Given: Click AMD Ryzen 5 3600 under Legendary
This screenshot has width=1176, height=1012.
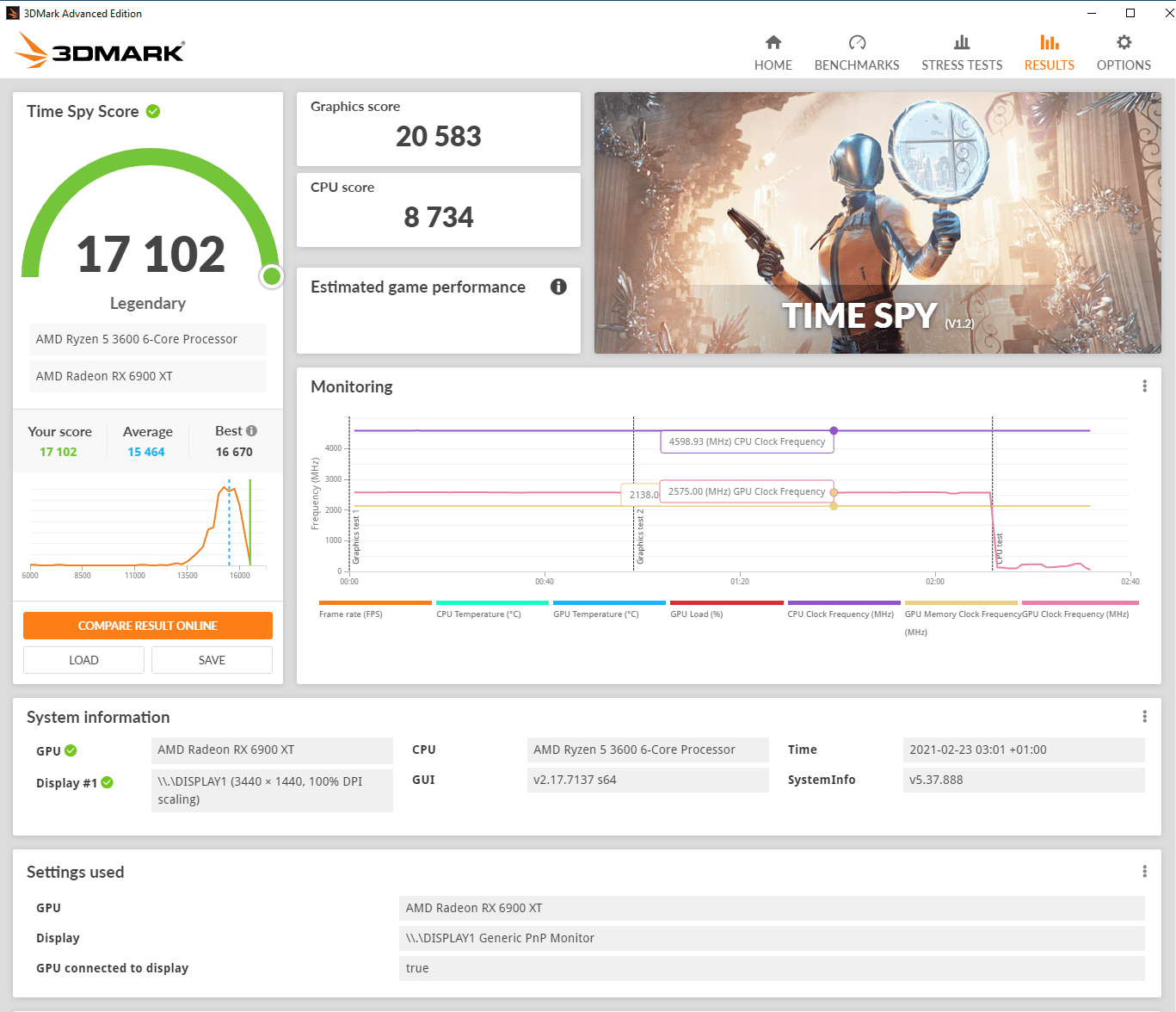Looking at the screenshot, I should coord(148,339).
